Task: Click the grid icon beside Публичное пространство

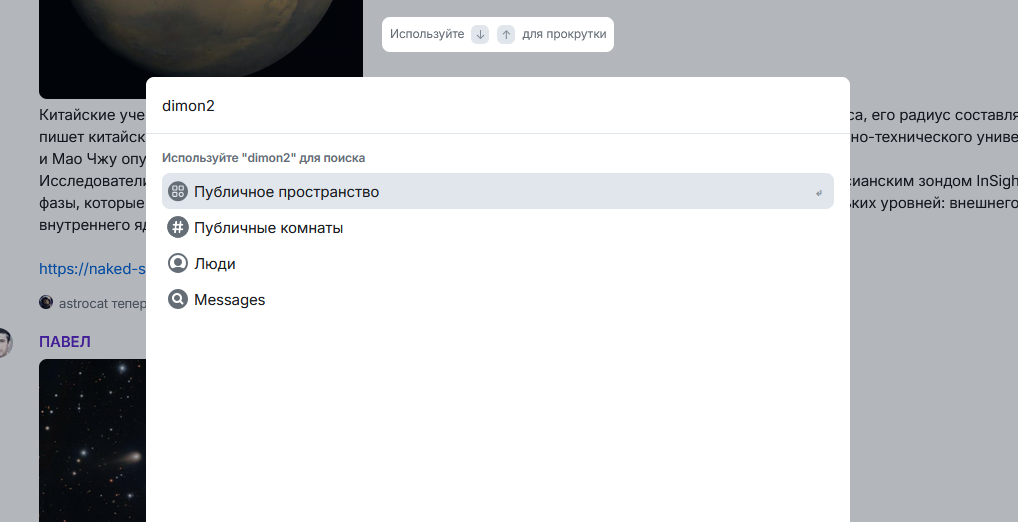Action: click(x=178, y=191)
